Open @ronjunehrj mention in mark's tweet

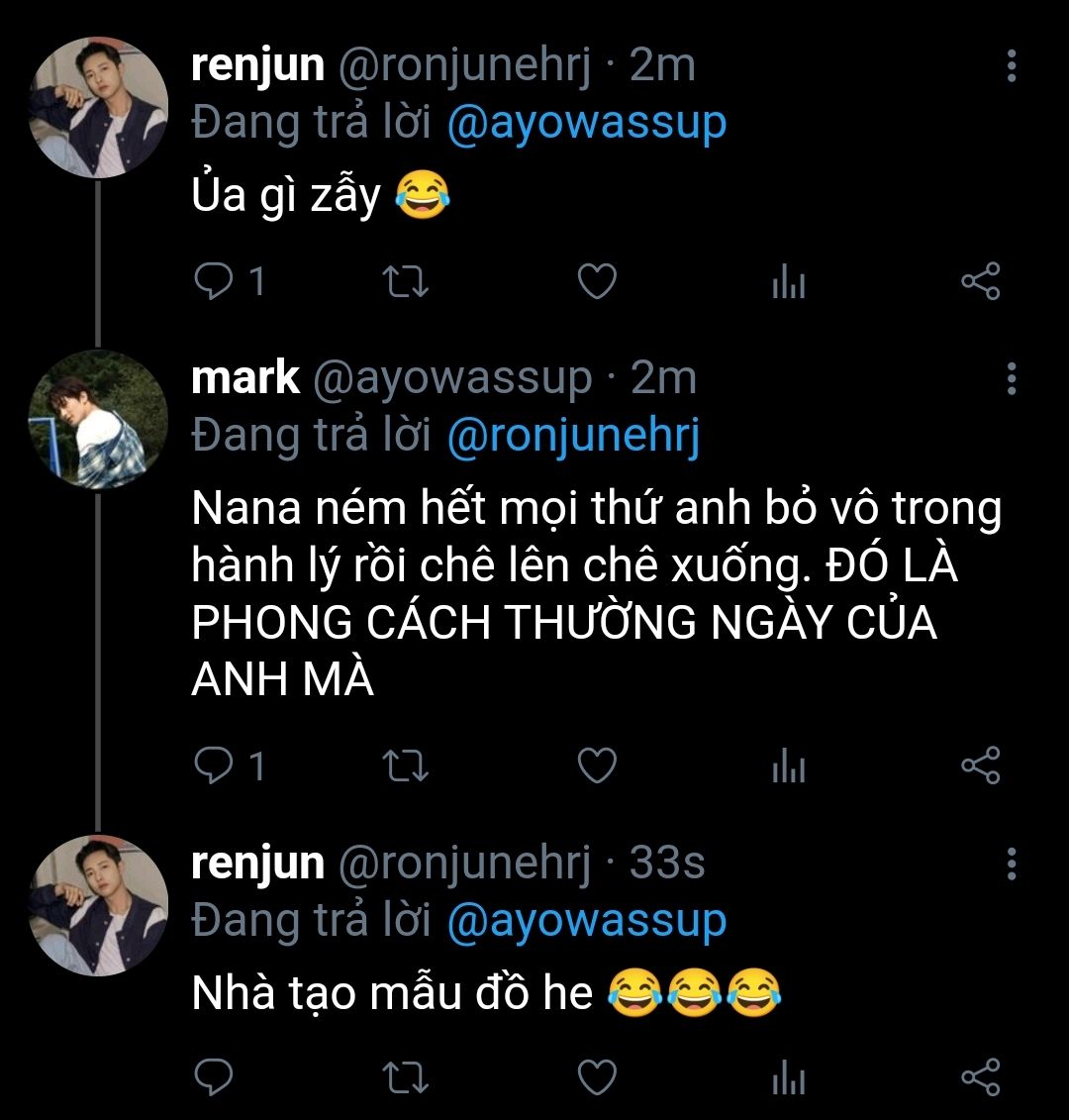(573, 436)
